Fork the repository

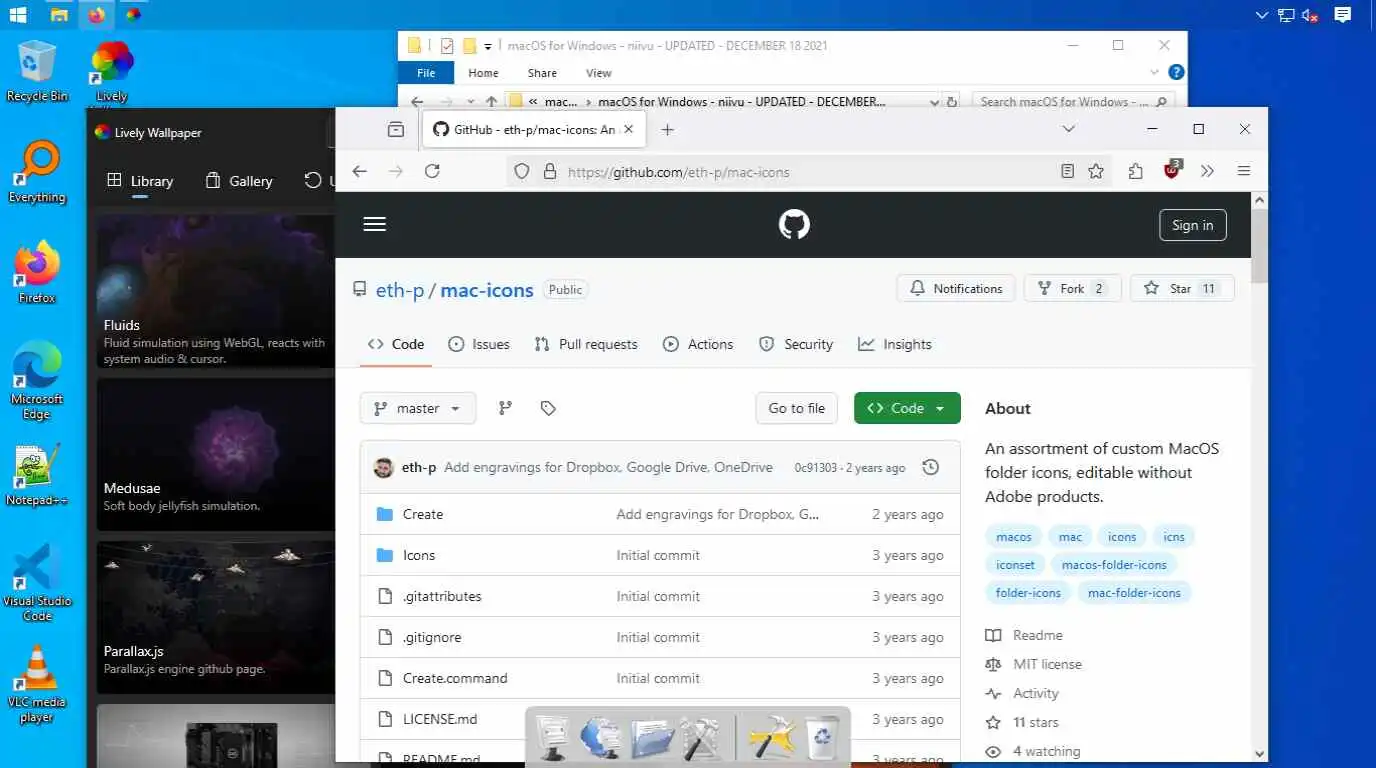pyautogui.click(x=1073, y=288)
